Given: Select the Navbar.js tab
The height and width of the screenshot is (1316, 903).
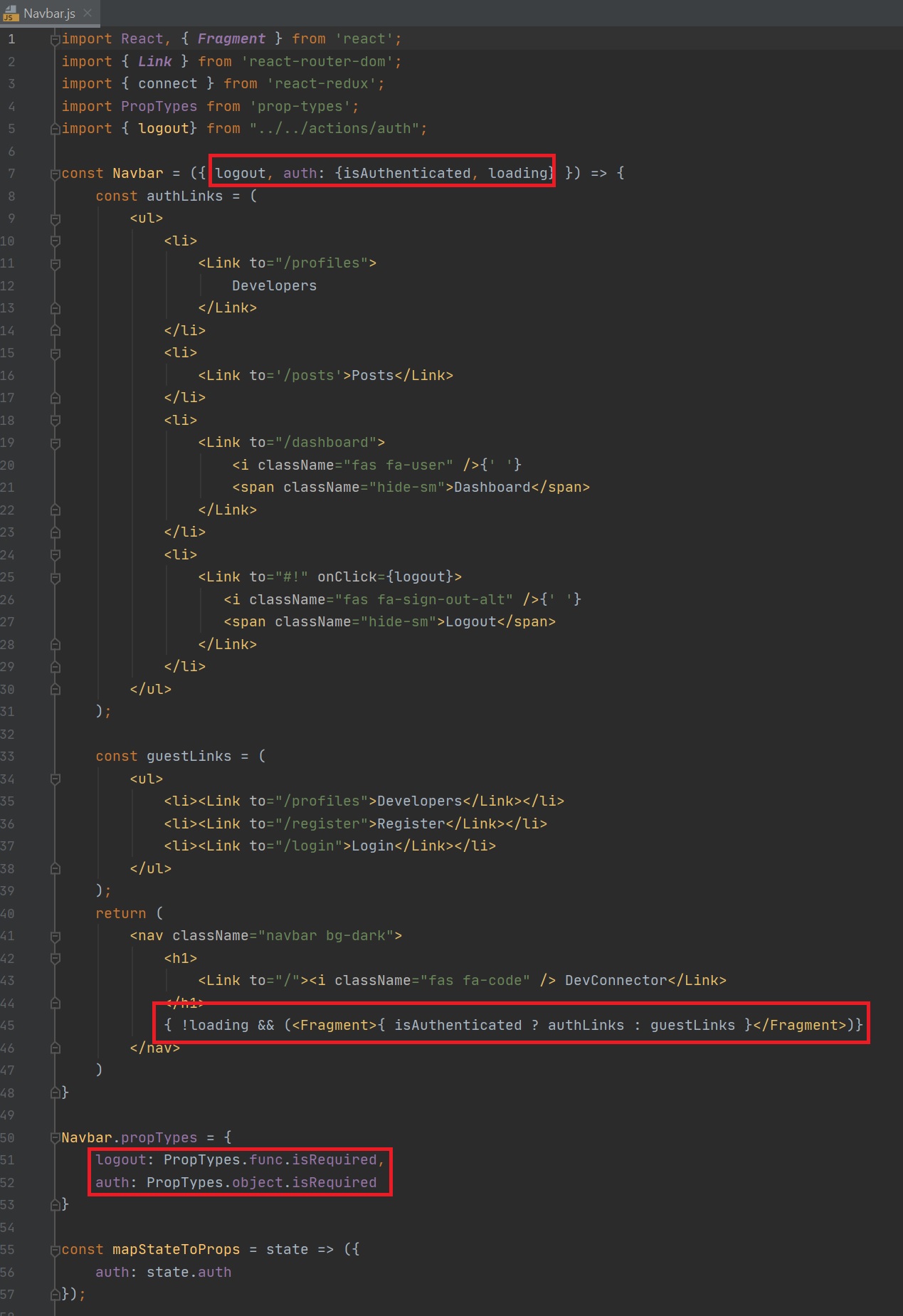Looking at the screenshot, I should (x=48, y=14).
